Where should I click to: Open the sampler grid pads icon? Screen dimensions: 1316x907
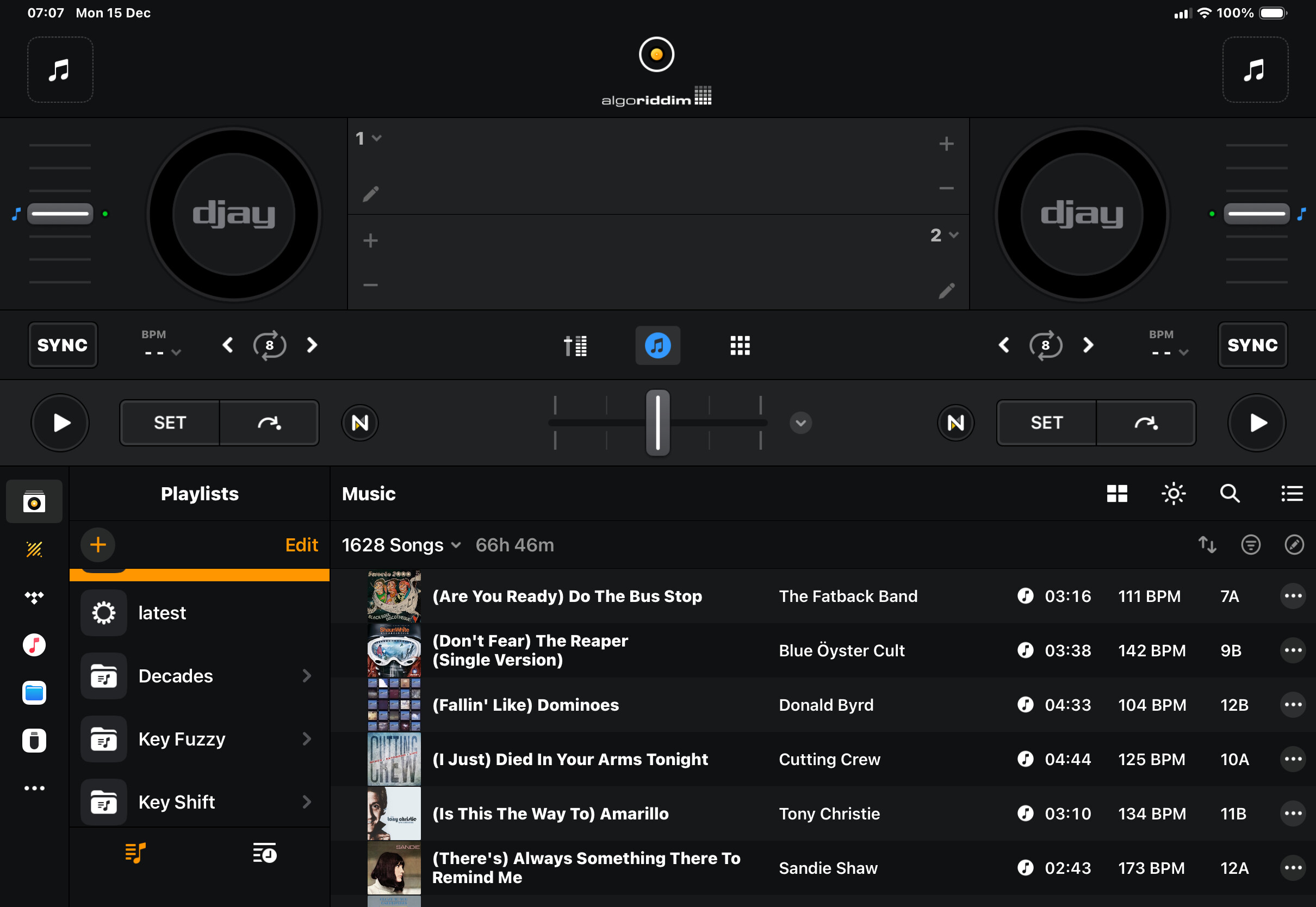click(x=740, y=345)
